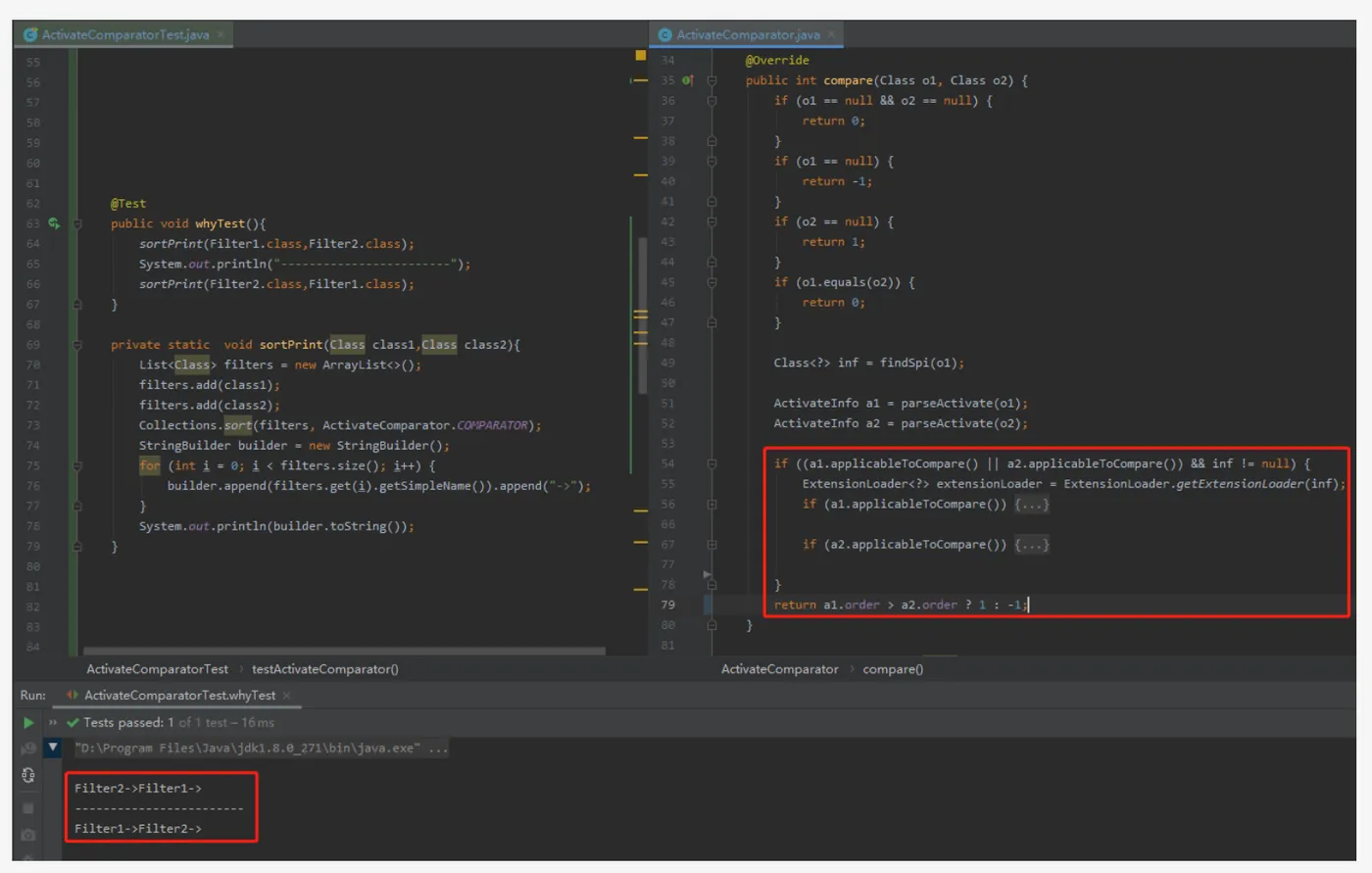Screen dimensions: 1372x873
Task: Click the override gutter icon at line 35
Action: (688, 80)
